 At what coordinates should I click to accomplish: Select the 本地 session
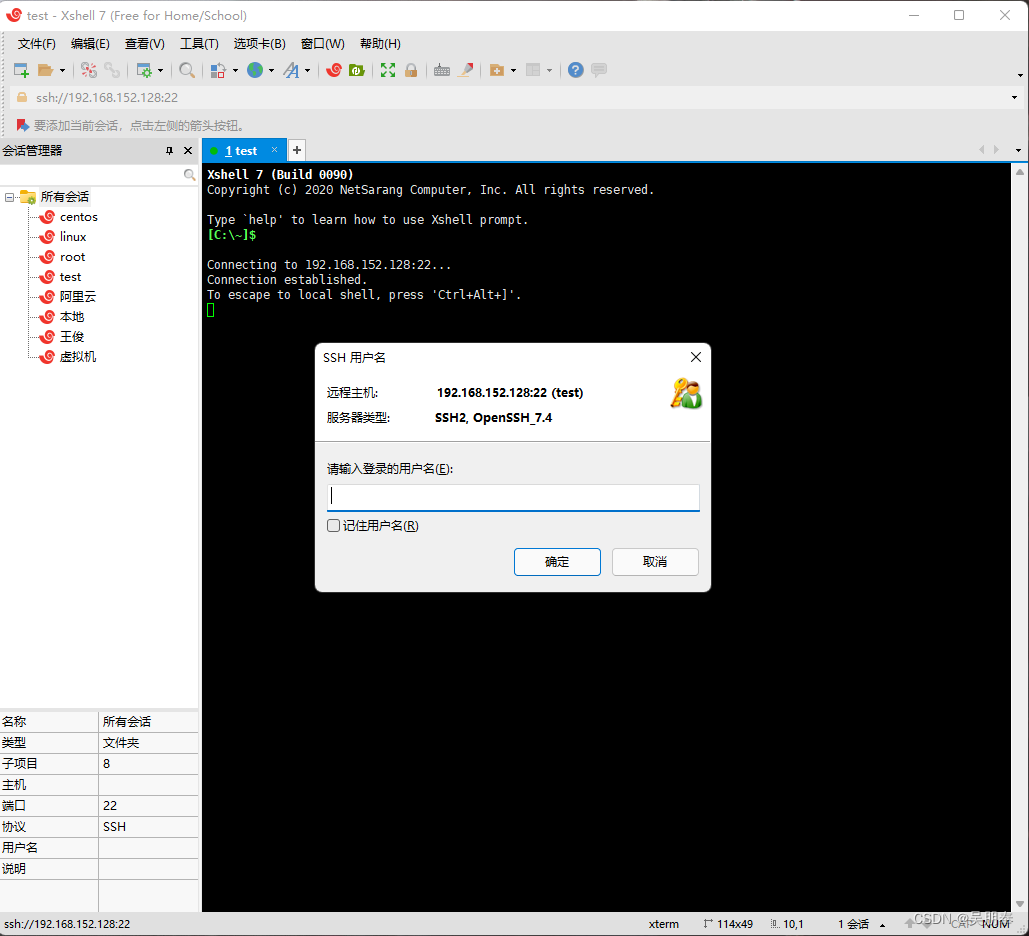[x=62, y=317]
